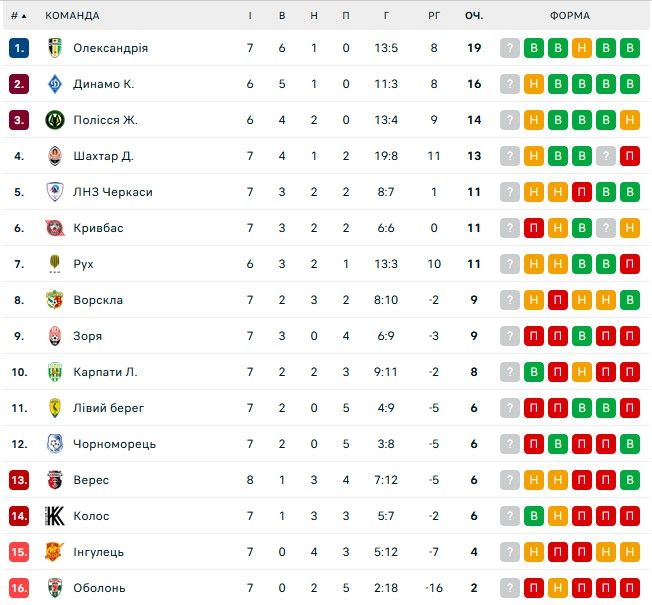This screenshot has width=652, height=605.
Task: Click the Ворскла team crest
Action: [x=55, y=300]
